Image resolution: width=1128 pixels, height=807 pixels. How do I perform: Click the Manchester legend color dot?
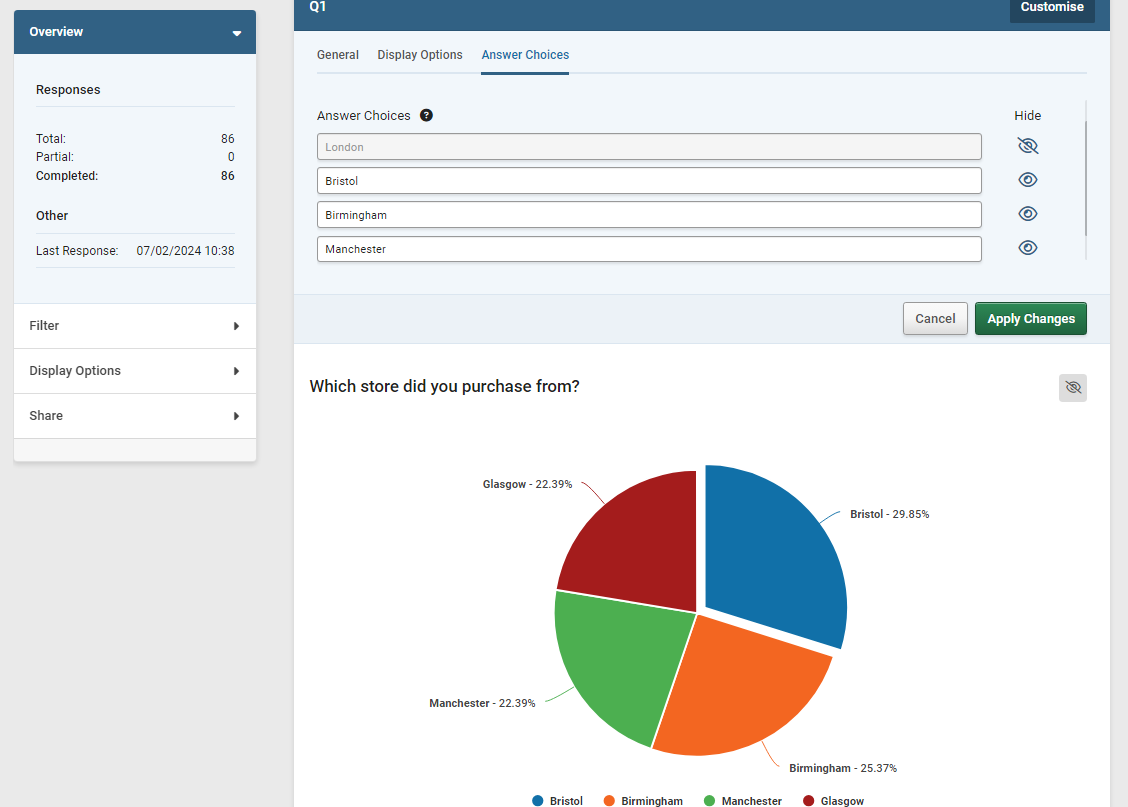pyautogui.click(x=708, y=800)
